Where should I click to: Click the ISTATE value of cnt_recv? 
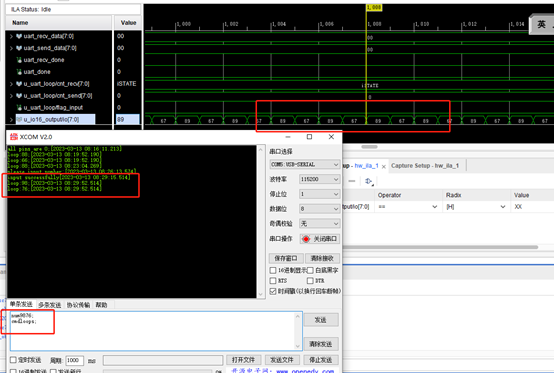click(x=126, y=84)
